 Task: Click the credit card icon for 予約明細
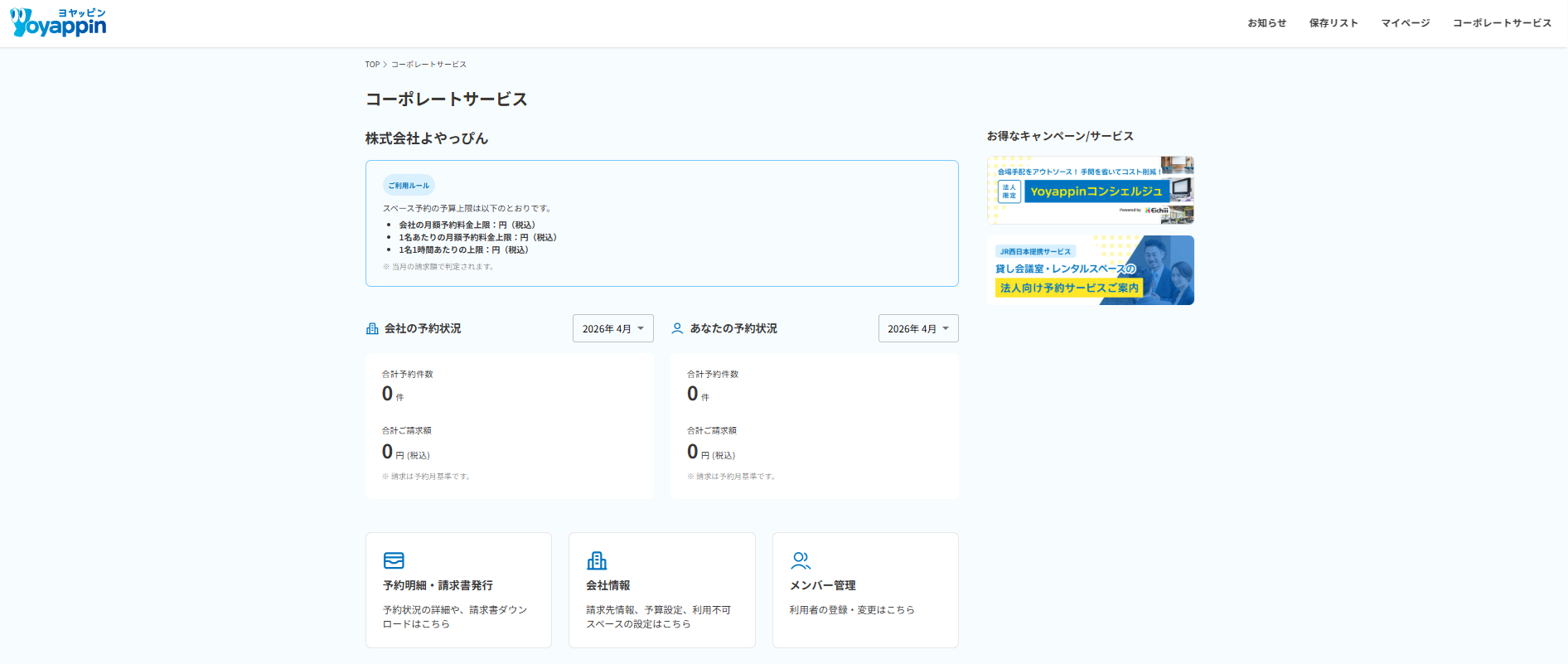(x=394, y=561)
